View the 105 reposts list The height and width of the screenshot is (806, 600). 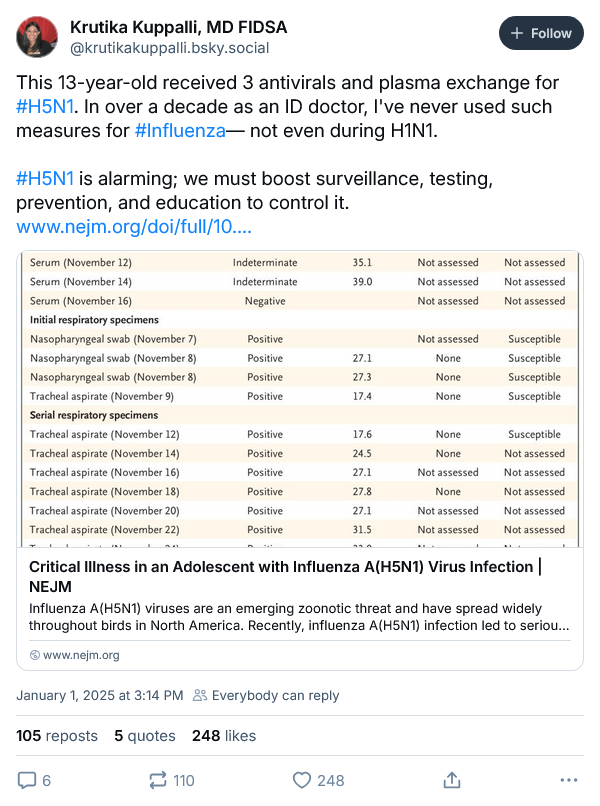[x=57, y=736]
